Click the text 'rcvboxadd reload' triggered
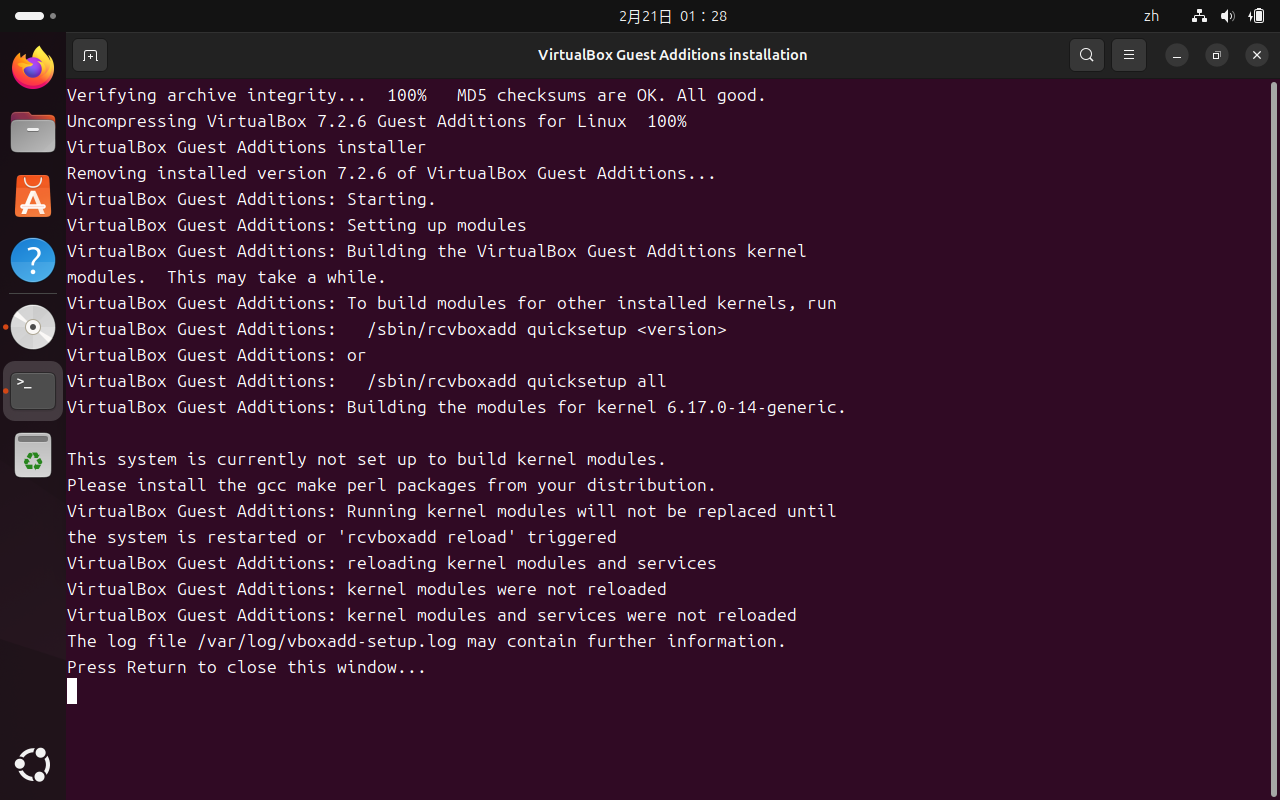The height and width of the screenshot is (800, 1280). [x=477, y=538]
